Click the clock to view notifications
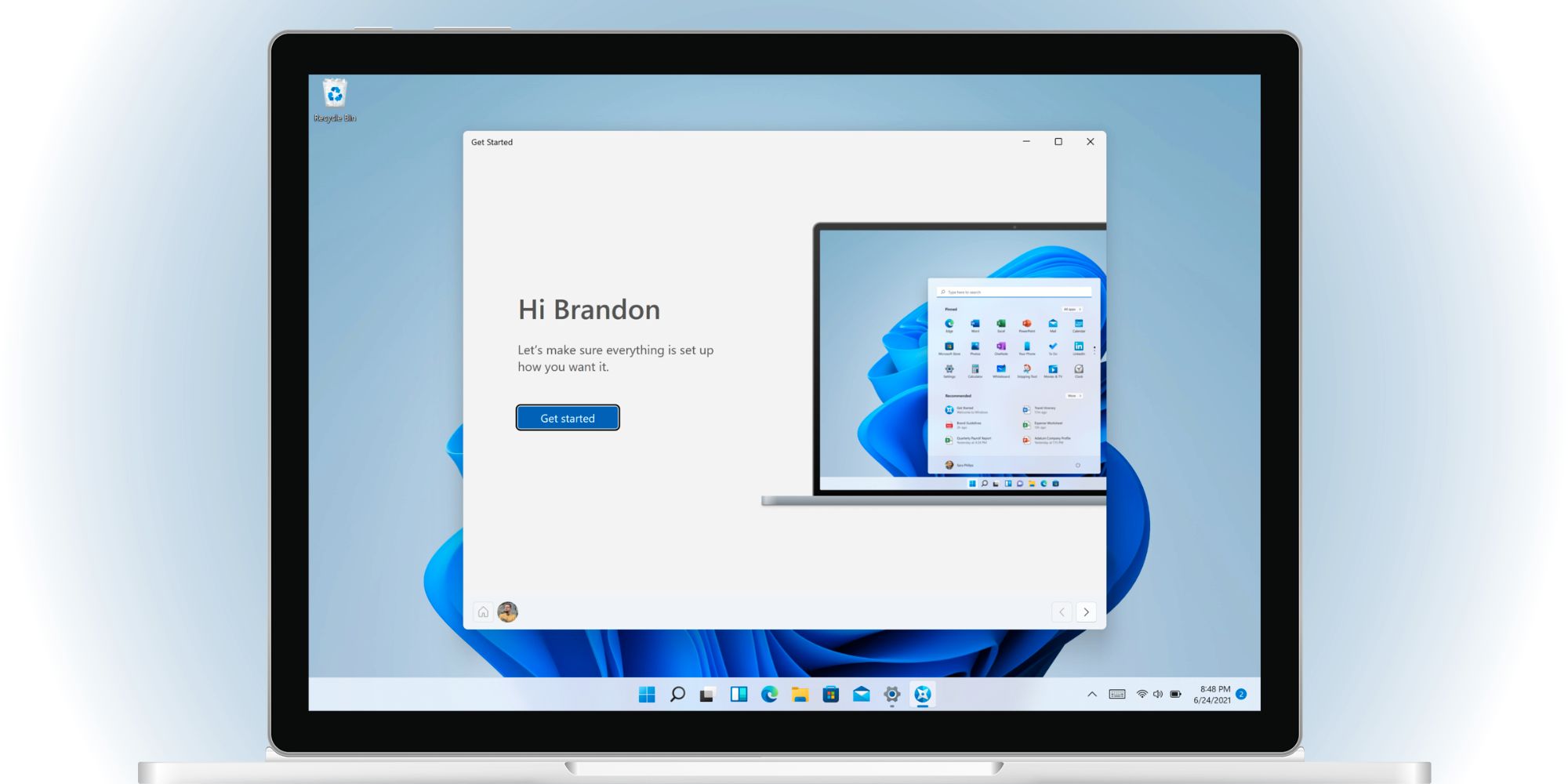 tap(1214, 694)
